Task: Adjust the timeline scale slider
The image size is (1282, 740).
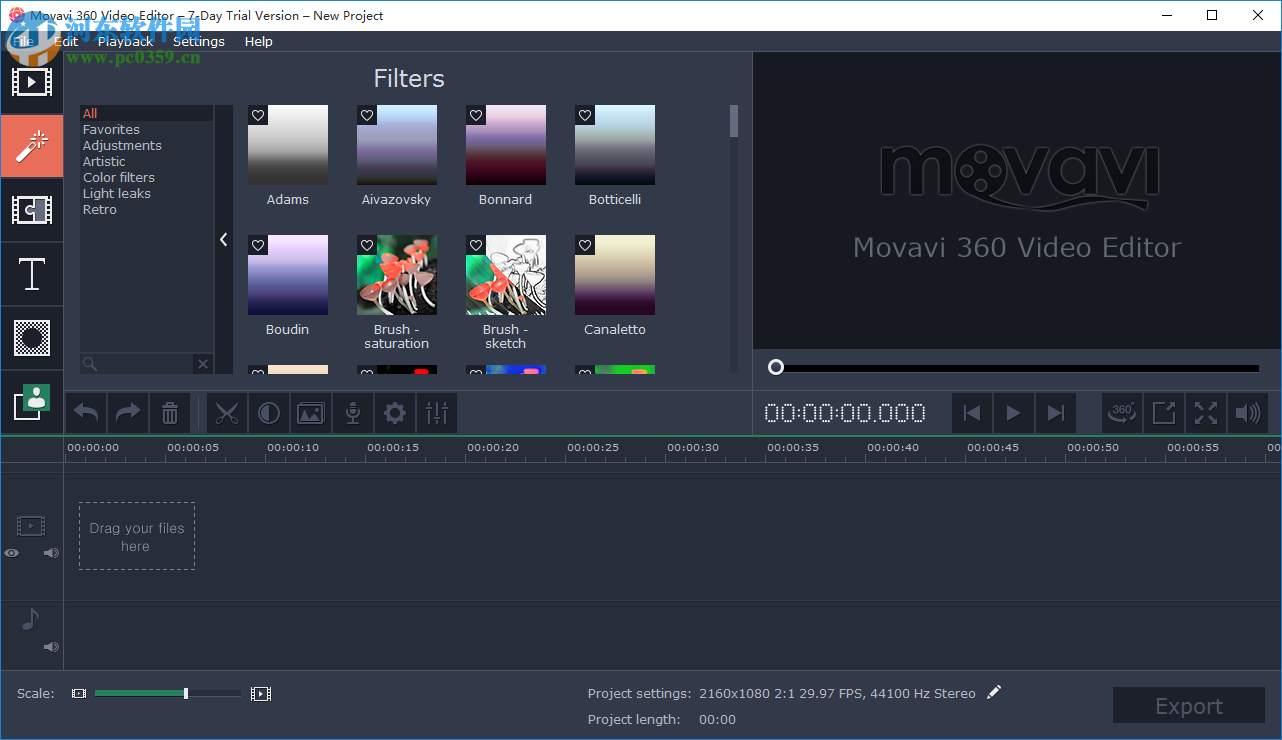Action: (185, 693)
